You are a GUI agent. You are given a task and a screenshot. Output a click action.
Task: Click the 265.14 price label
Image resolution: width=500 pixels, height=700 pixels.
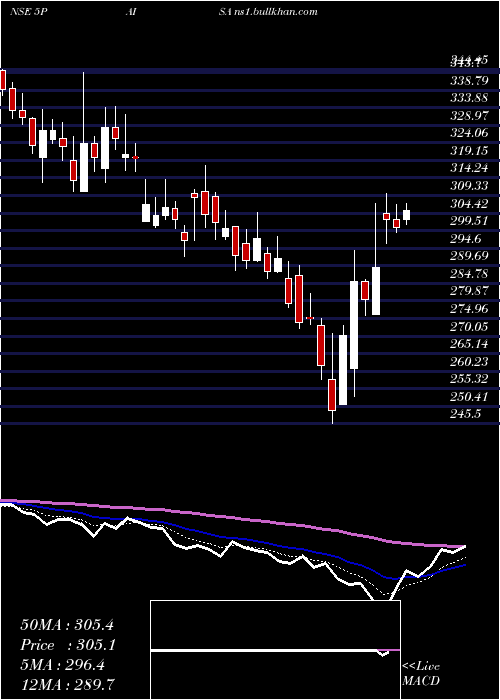coord(469,344)
